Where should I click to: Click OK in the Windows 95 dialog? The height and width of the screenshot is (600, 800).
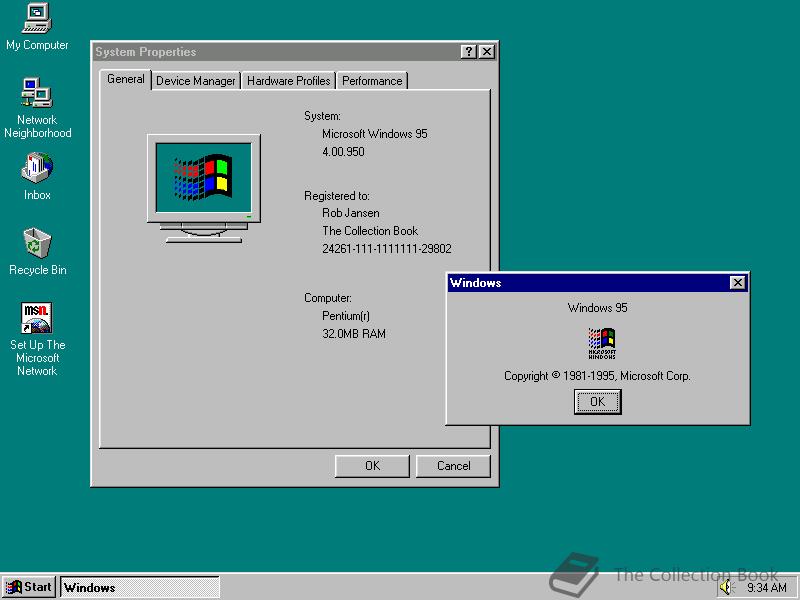pos(597,402)
